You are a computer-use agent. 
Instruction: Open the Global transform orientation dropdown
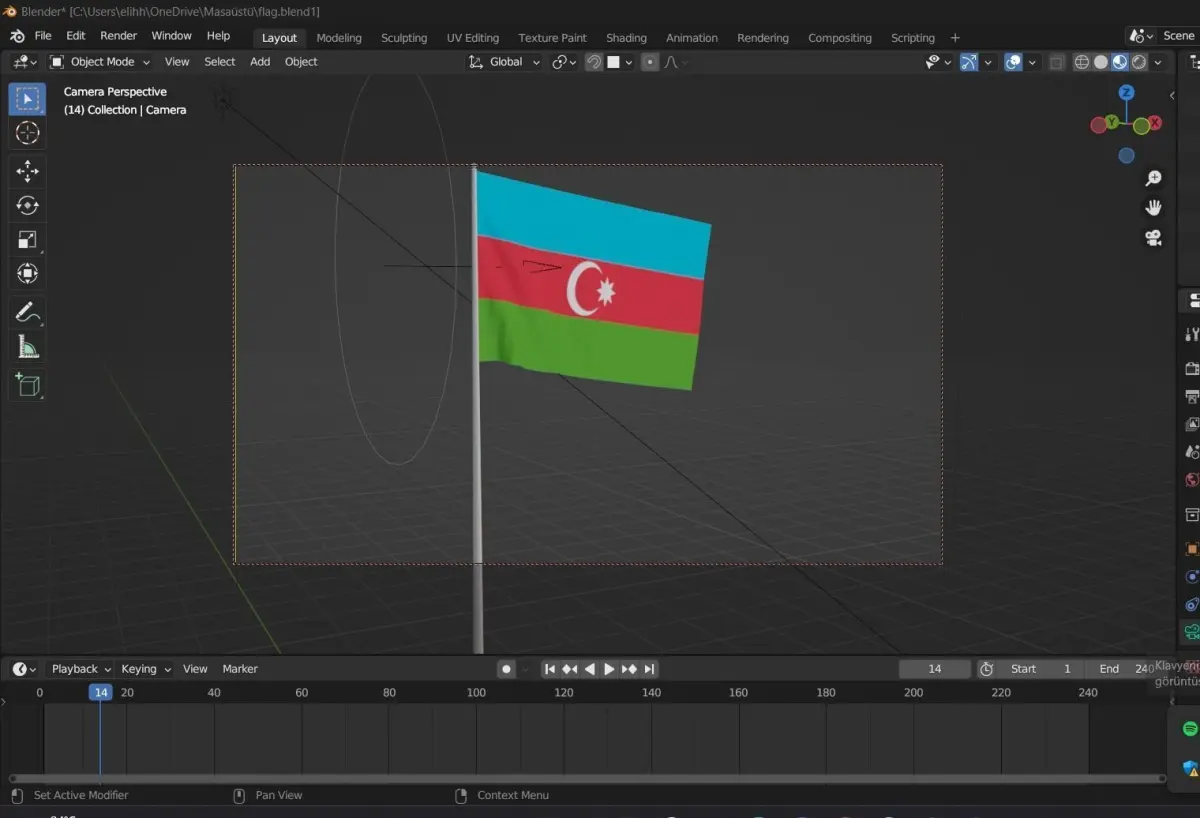coord(505,62)
